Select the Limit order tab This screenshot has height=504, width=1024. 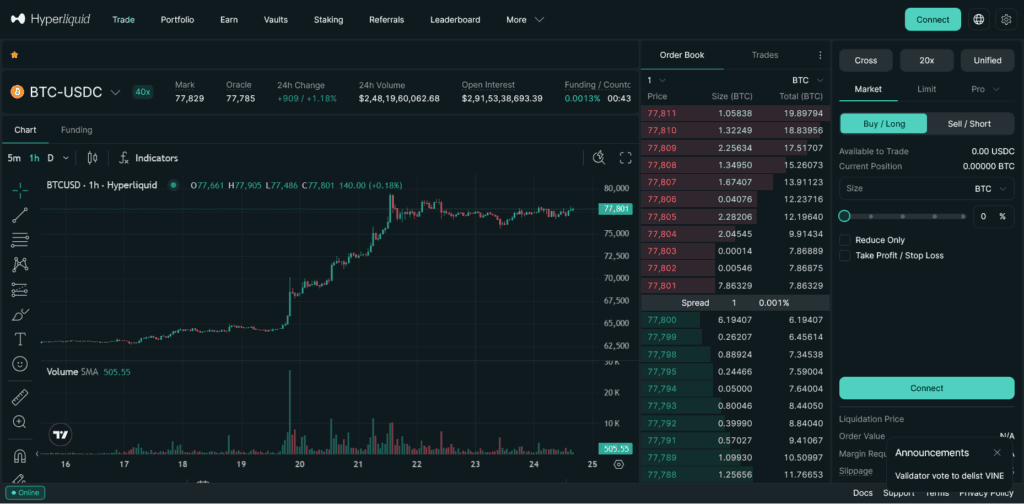(x=926, y=89)
